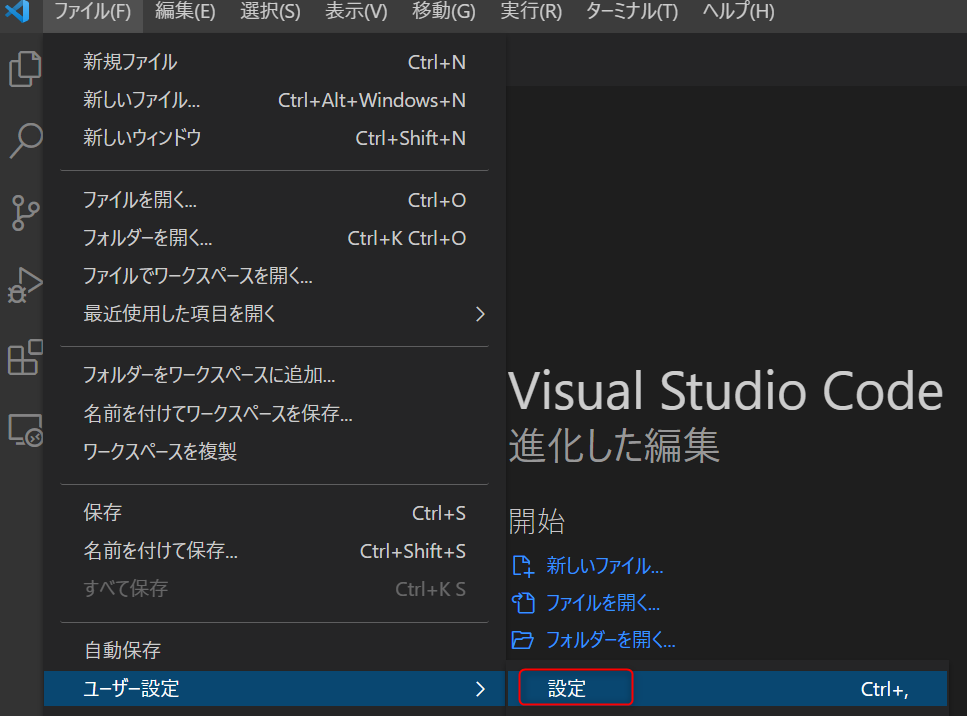Select ワークスペースを複製 entry

coord(274,451)
